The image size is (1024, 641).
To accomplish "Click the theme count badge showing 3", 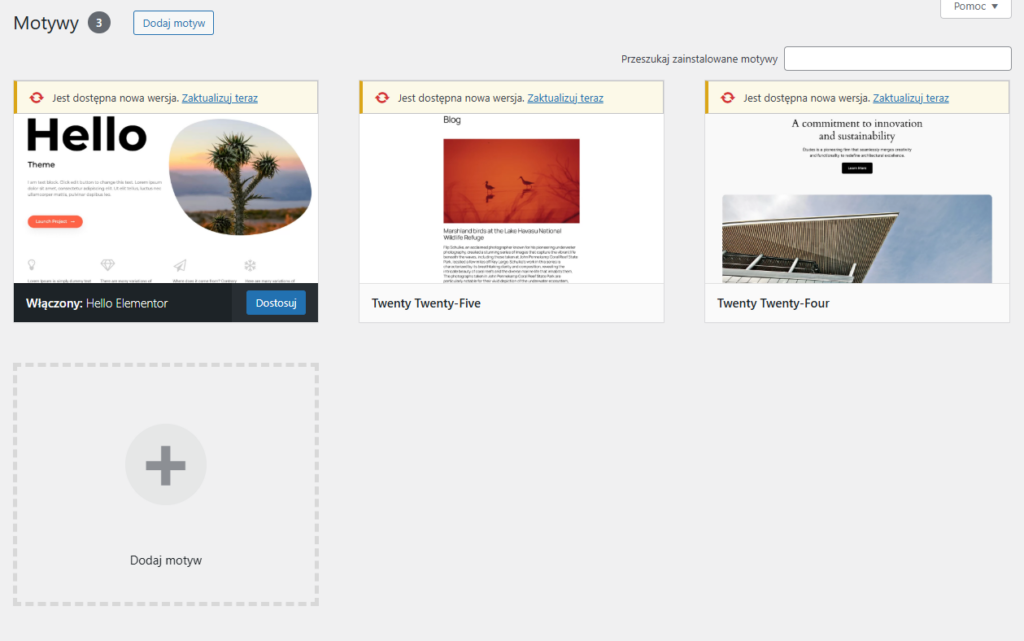I will 99,23.
